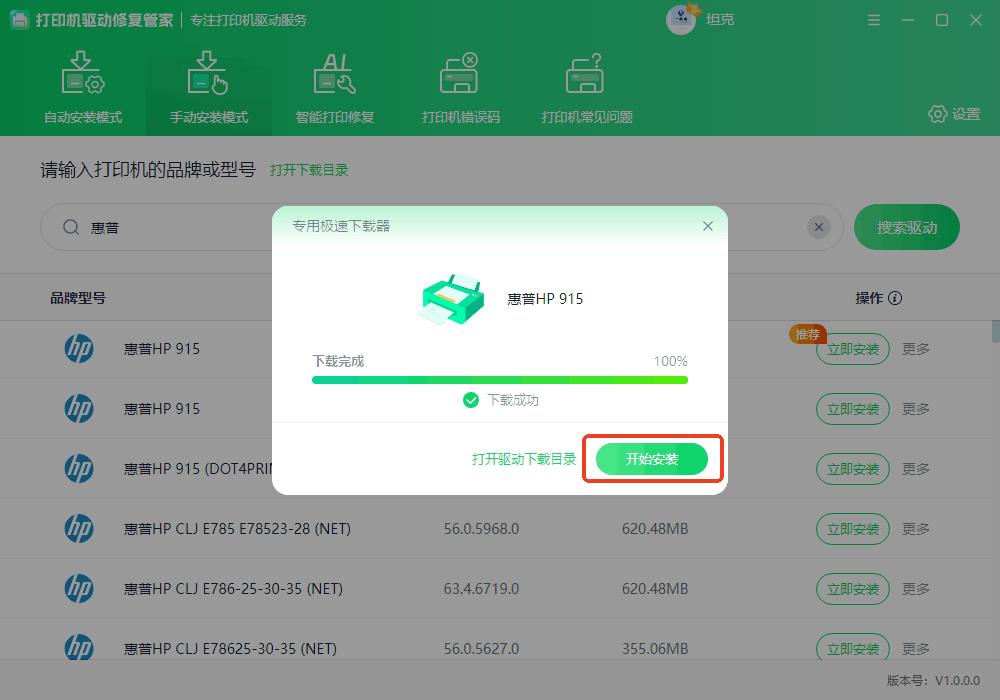The image size is (1000, 700).
Task: Open the 设置 gear icon
Action: [937, 114]
